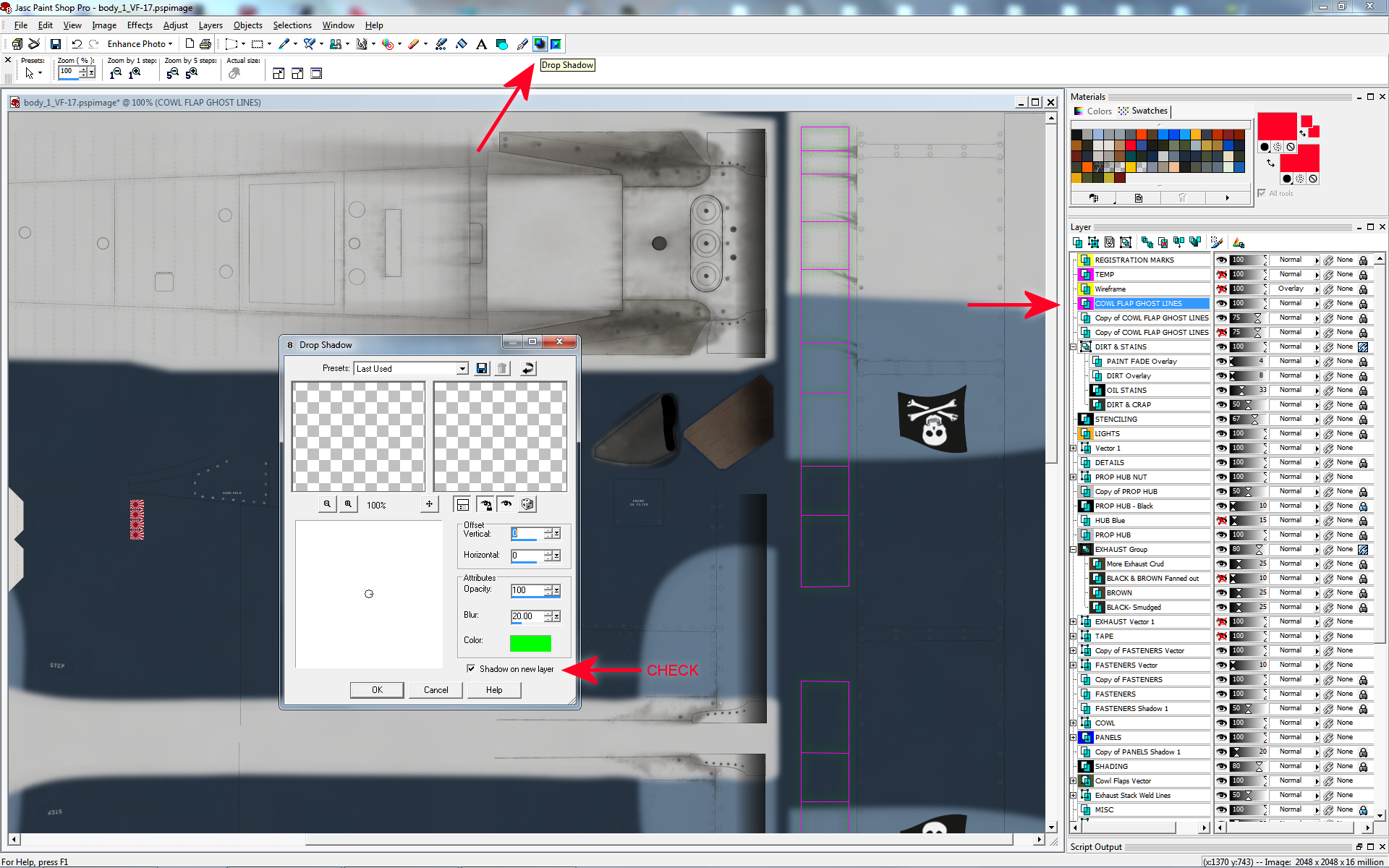Show the hidden TEMP layer

click(1222, 274)
